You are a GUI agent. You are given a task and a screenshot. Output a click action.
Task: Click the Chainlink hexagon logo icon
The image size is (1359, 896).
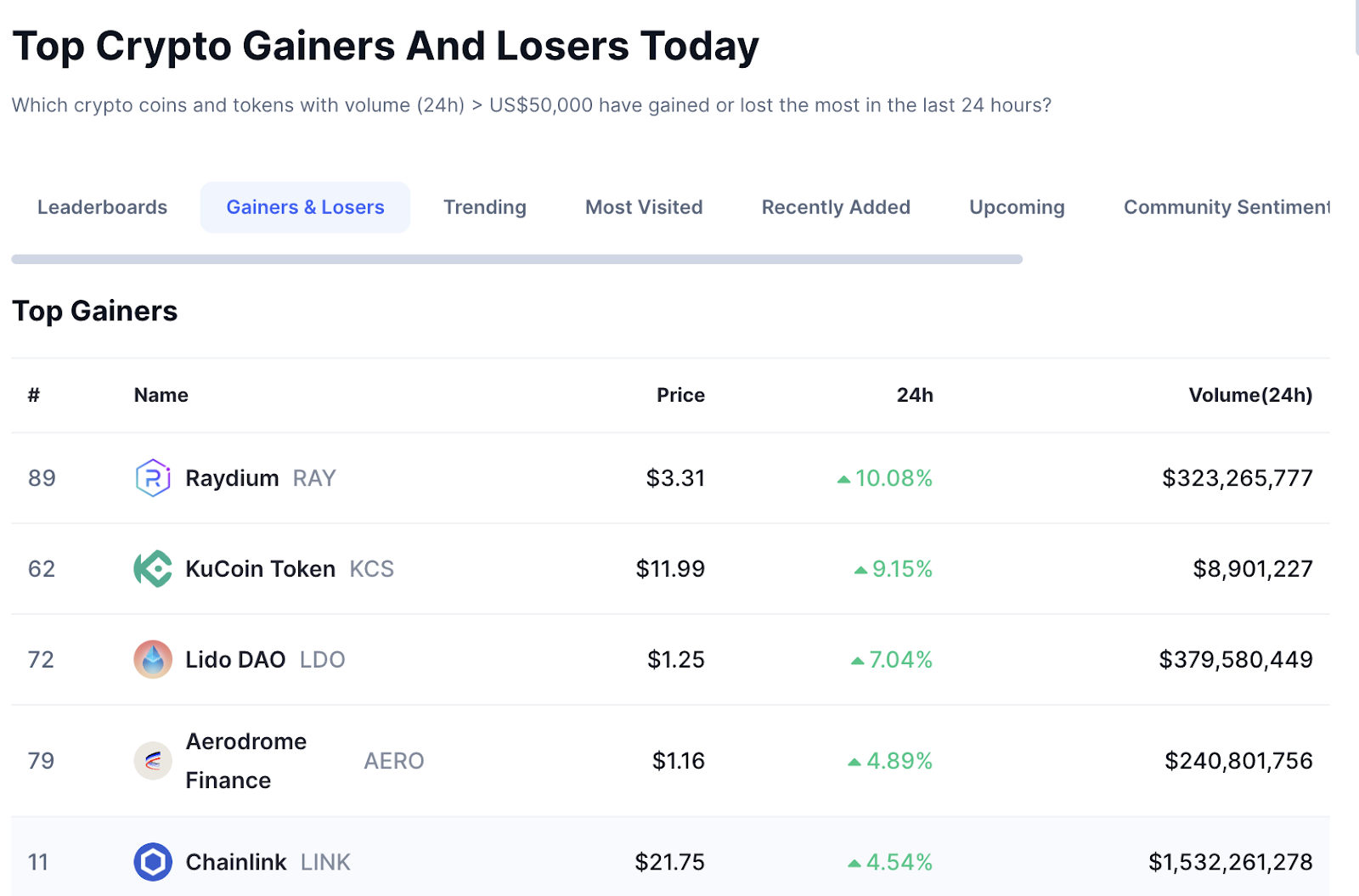pyautogui.click(x=153, y=862)
